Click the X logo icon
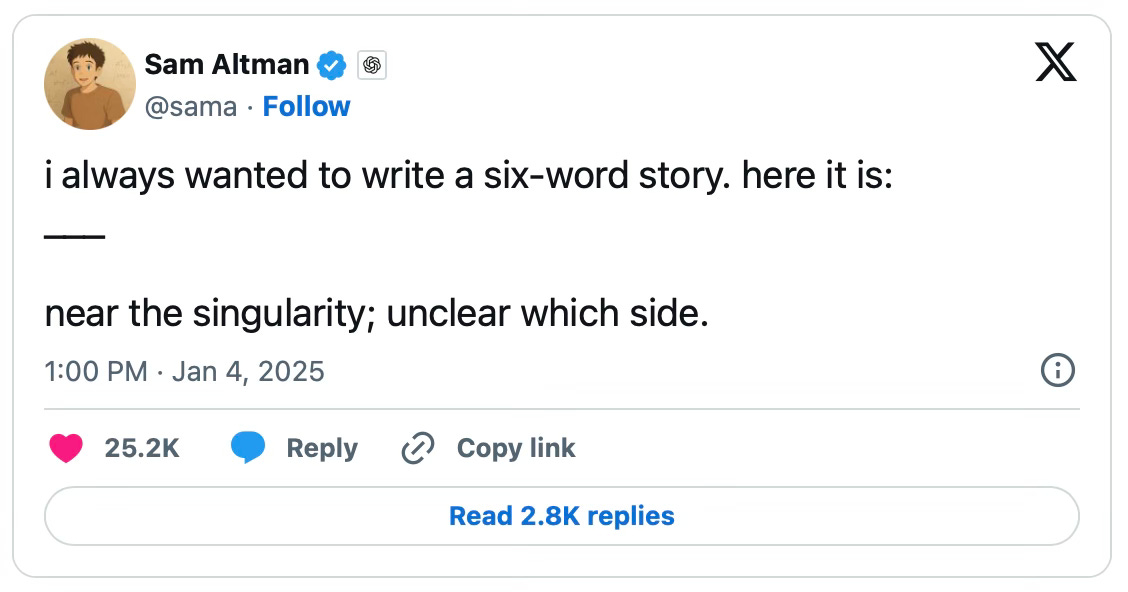1128x592 pixels. (x=1054, y=66)
